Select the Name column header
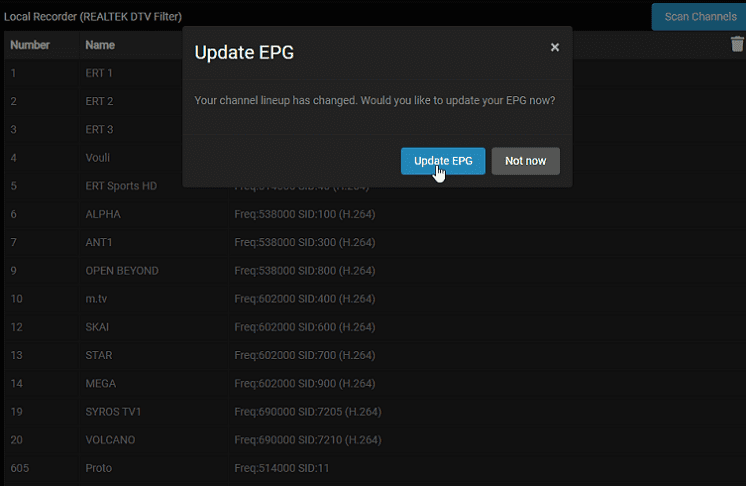The width and height of the screenshot is (746, 486). [x=100, y=45]
